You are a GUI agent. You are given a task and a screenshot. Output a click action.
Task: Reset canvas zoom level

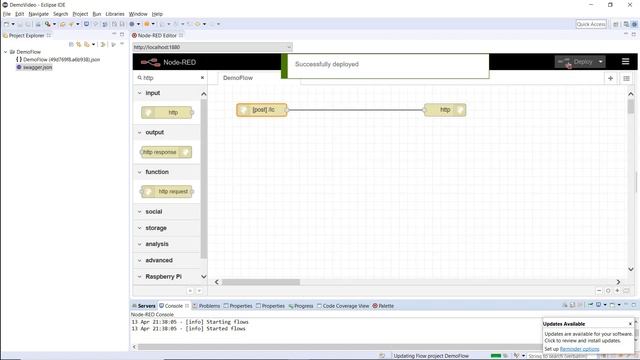(608, 291)
